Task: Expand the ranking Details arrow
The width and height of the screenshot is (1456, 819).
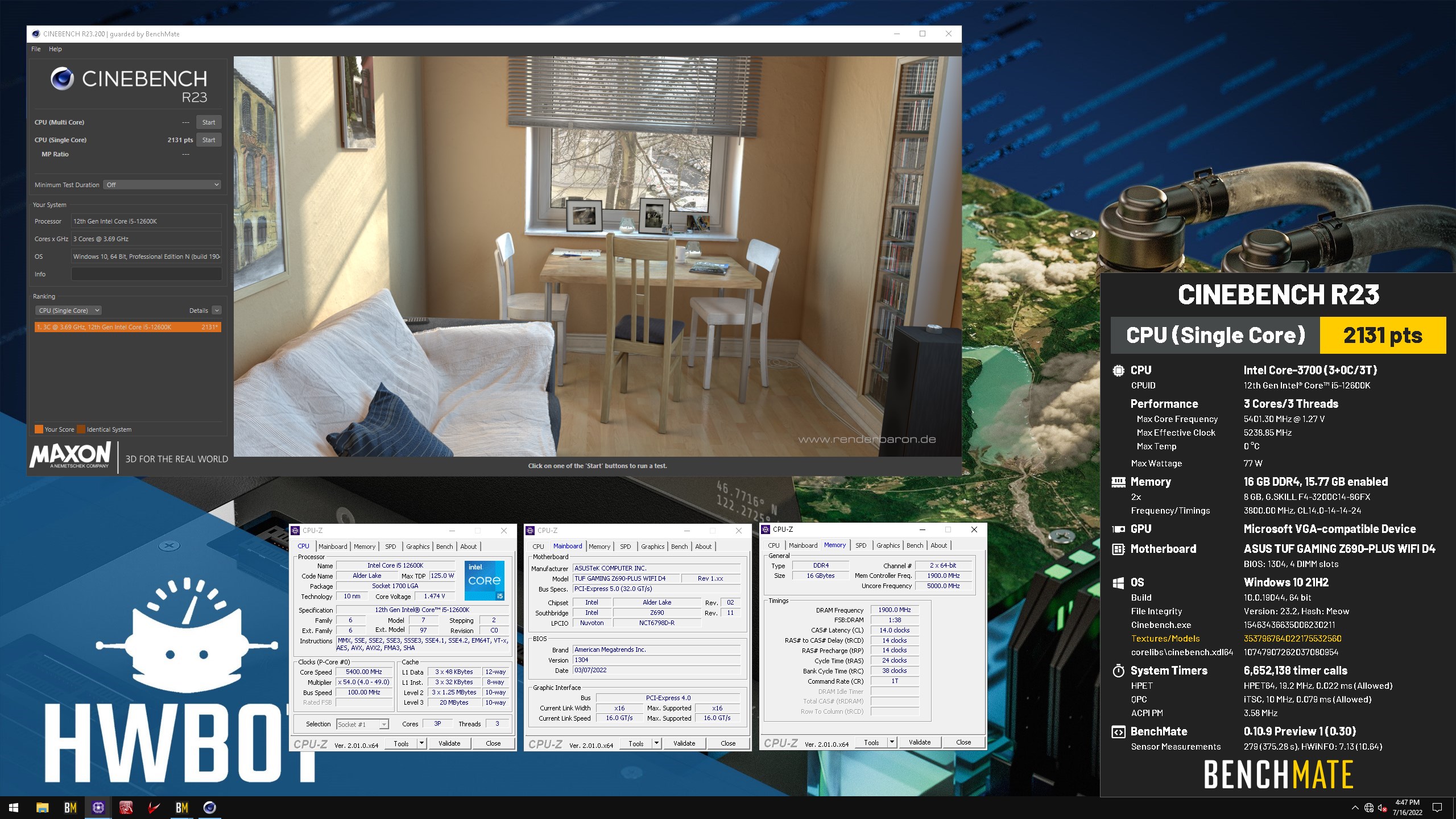Action: (217, 311)
